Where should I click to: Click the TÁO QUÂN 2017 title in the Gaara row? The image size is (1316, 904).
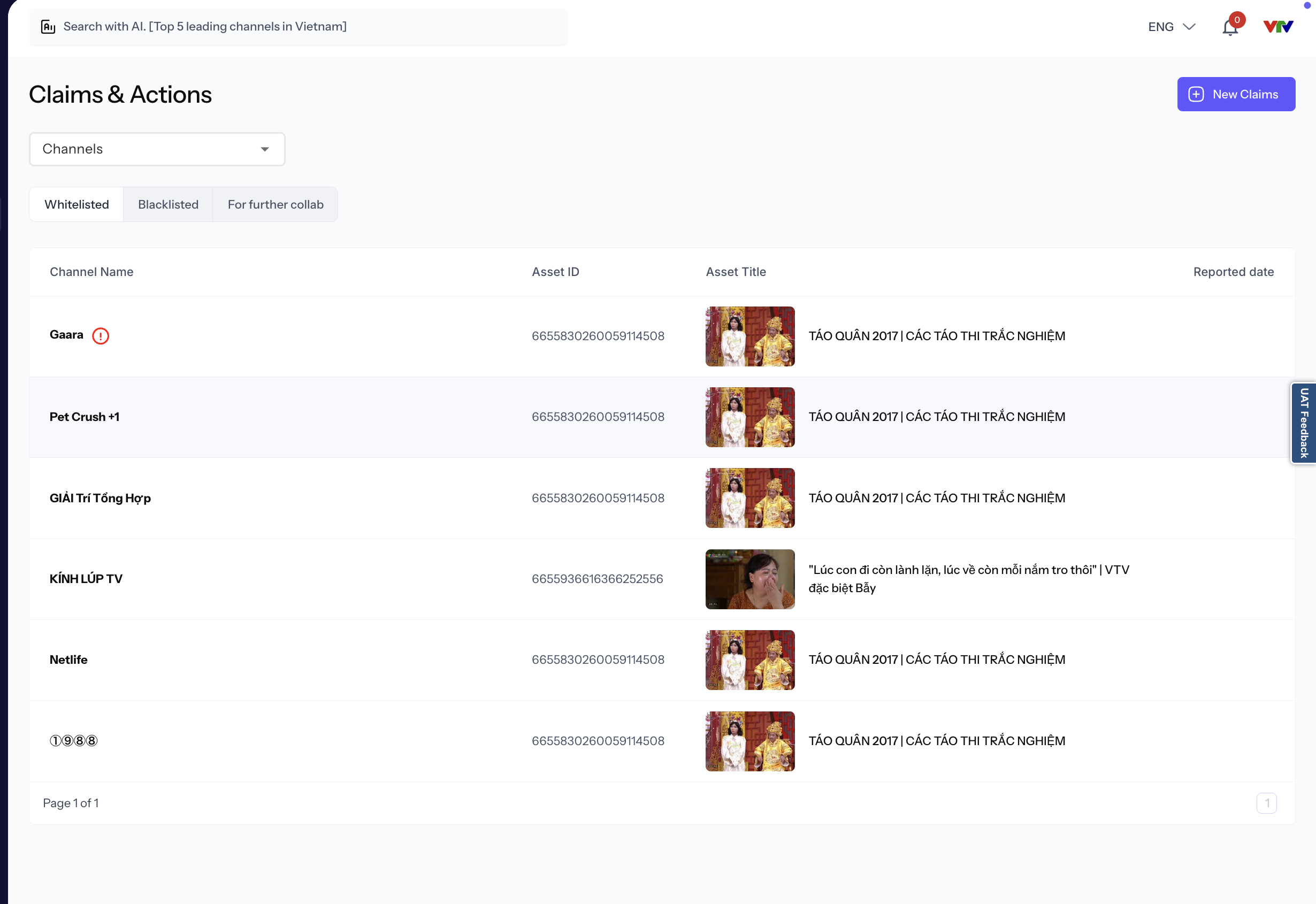[x=937, y=336]
